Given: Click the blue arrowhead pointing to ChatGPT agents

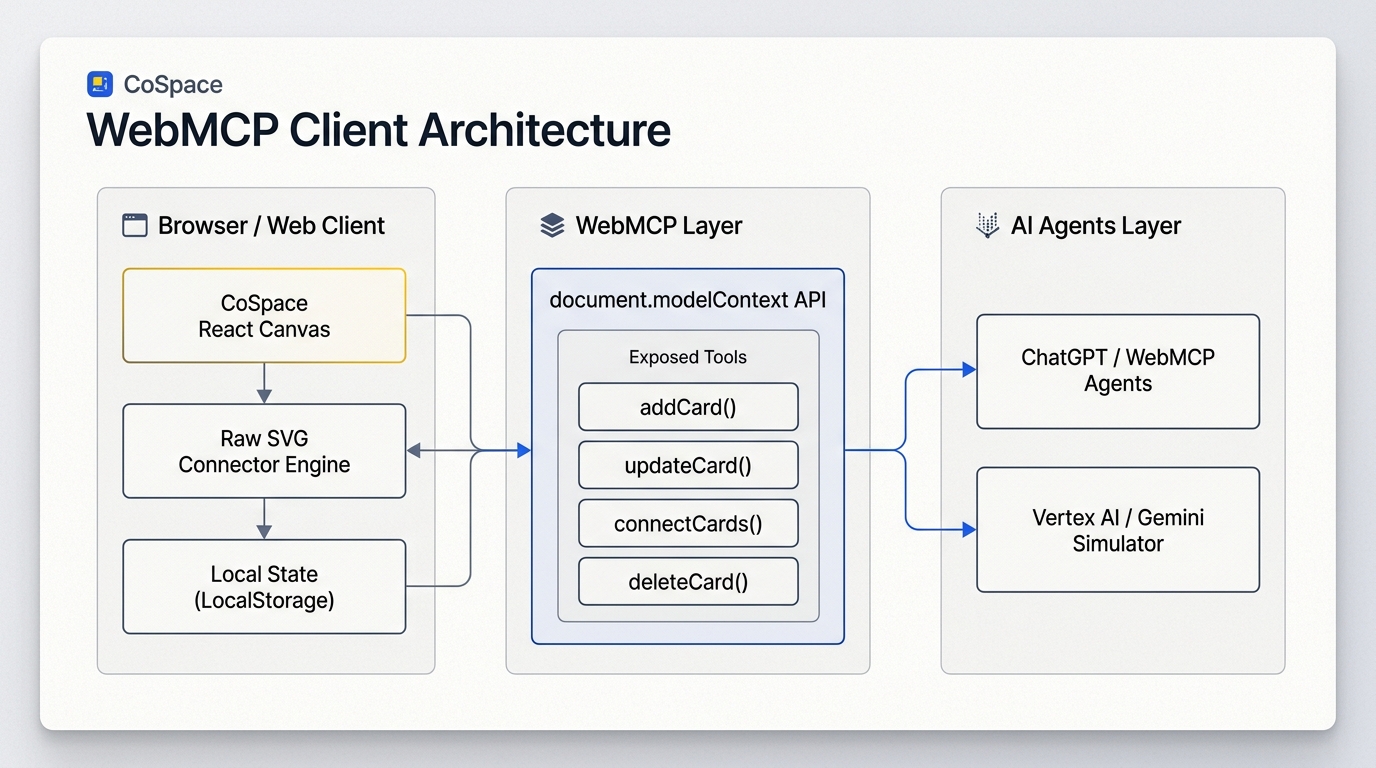Looking at the screenshot, I should [969, 370].
